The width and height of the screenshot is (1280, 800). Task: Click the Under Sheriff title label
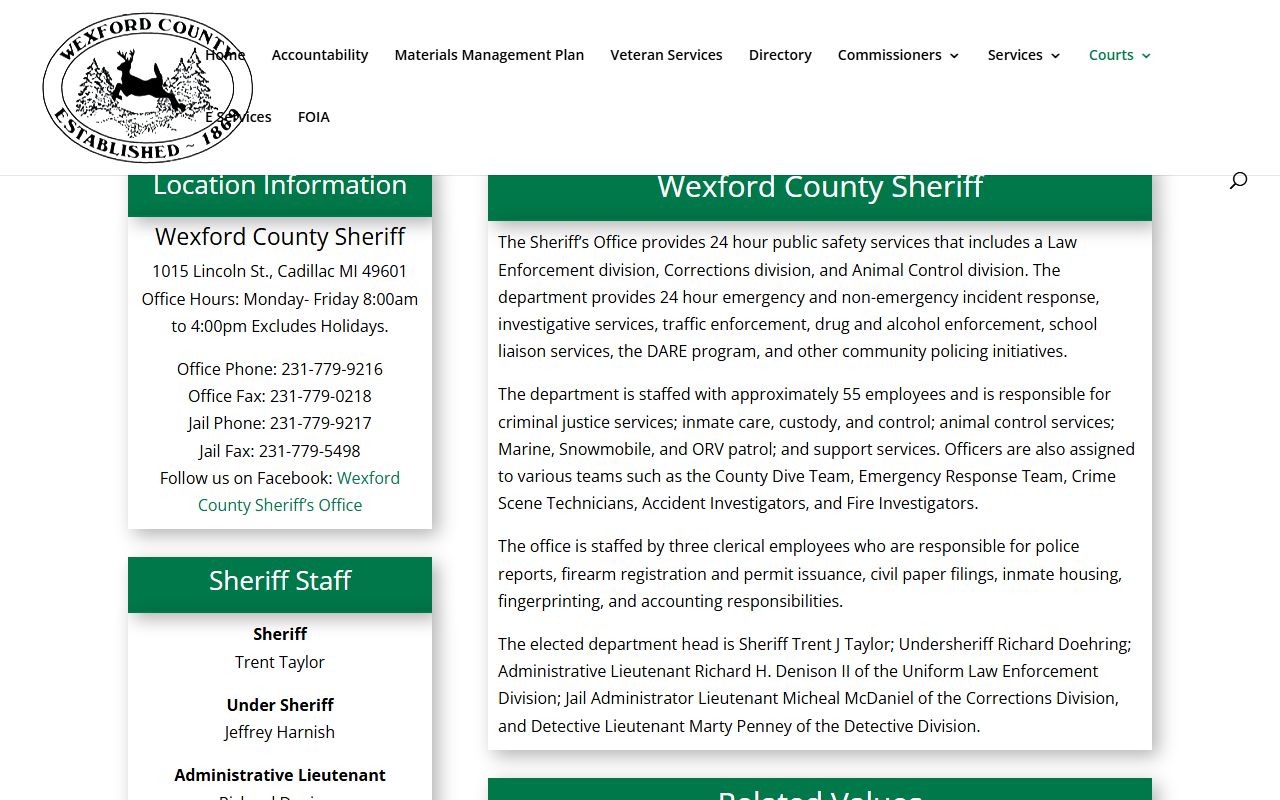(x=280, y=705)
